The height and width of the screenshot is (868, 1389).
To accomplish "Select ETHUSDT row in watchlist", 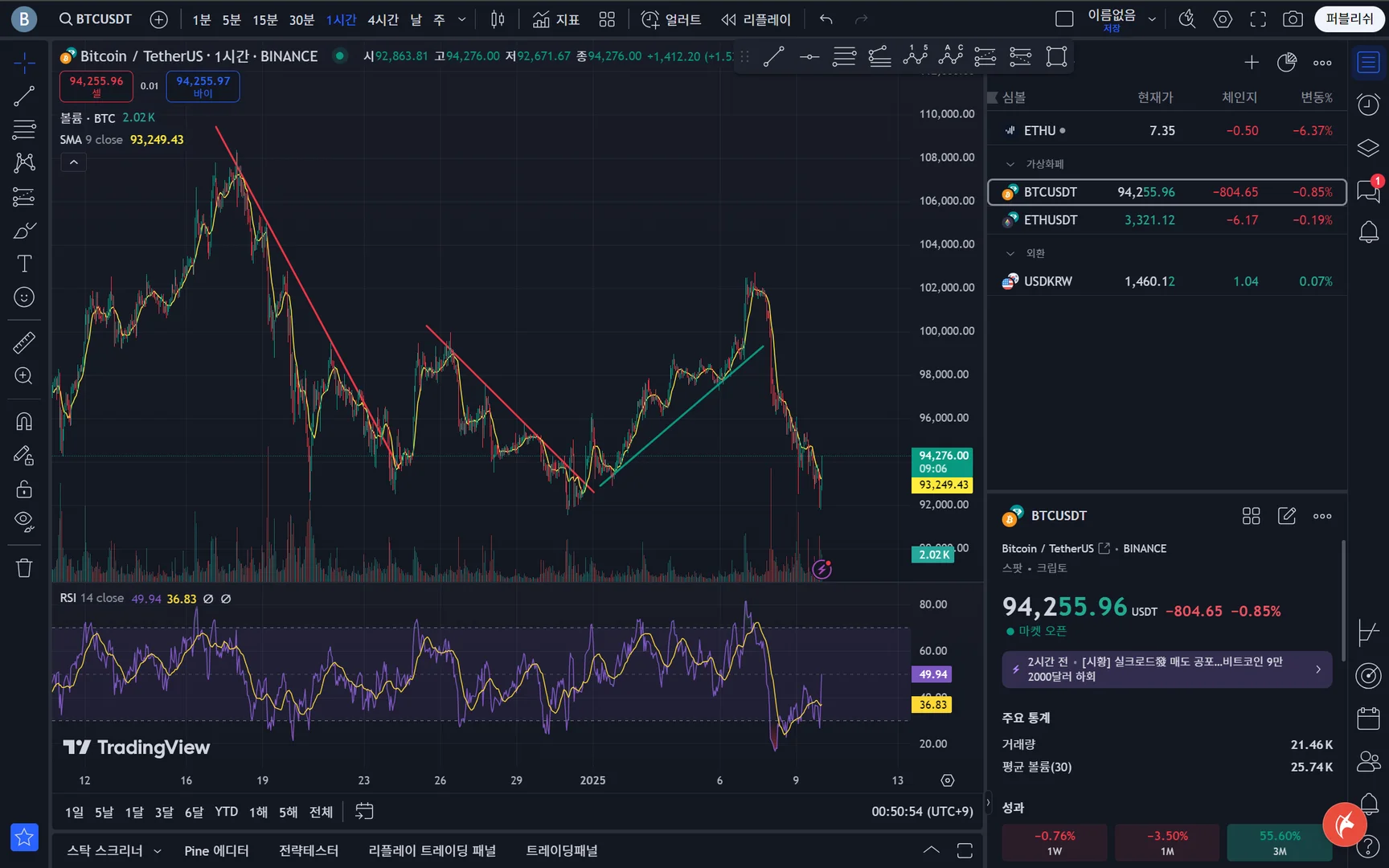I will click(x=1166, y=220).
